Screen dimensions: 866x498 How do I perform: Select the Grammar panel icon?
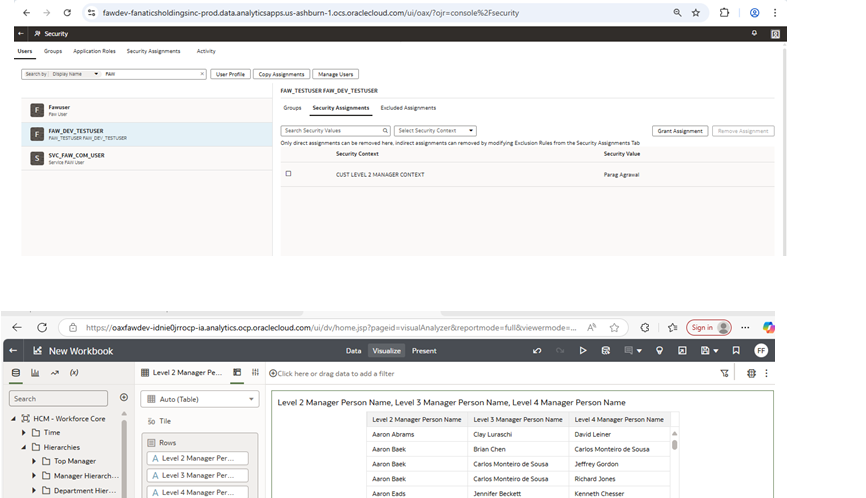coord(237,372)
